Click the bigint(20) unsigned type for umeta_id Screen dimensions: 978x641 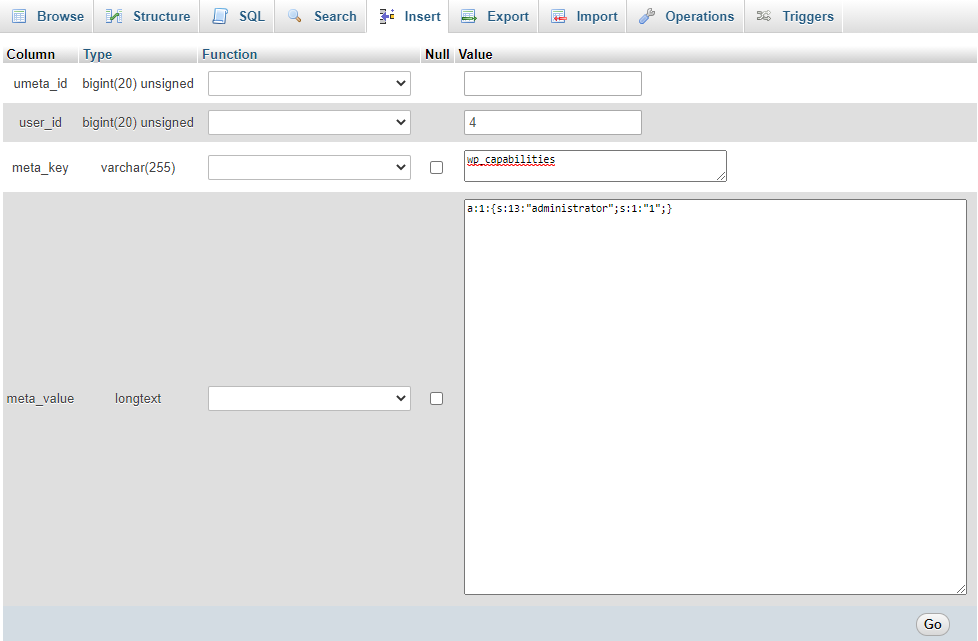[x=138, y=84]
